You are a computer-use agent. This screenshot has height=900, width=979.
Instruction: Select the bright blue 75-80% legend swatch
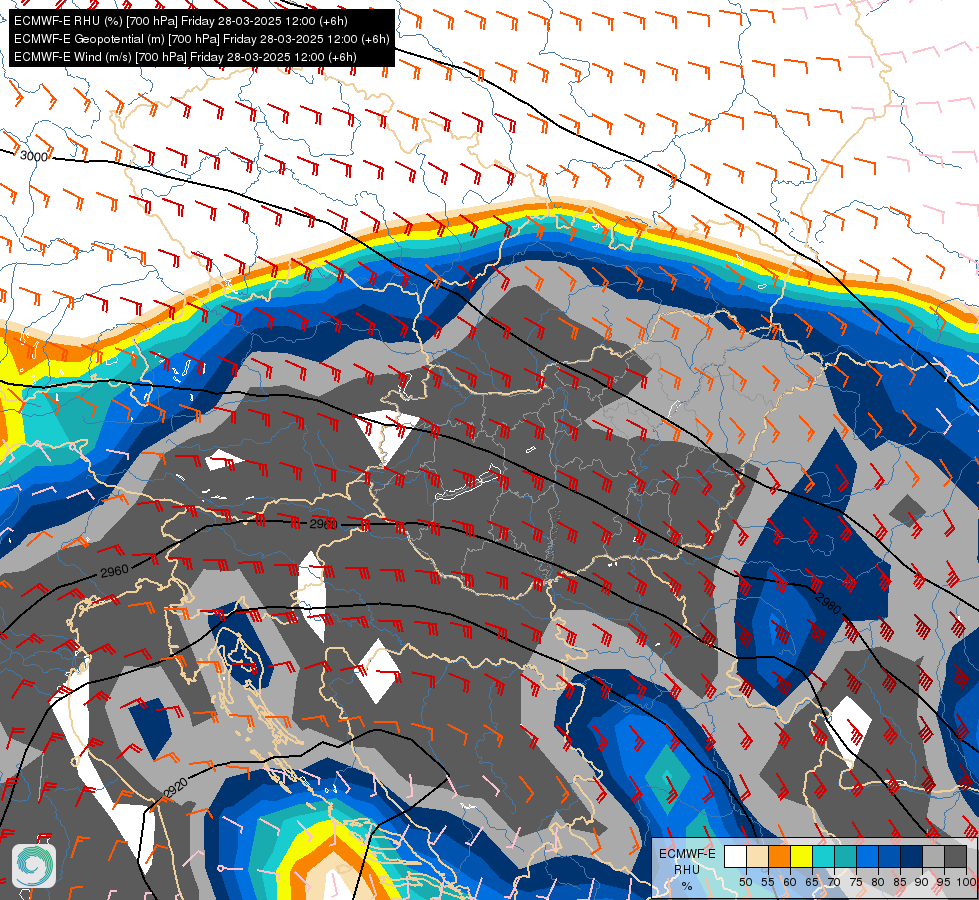point(867,856)
